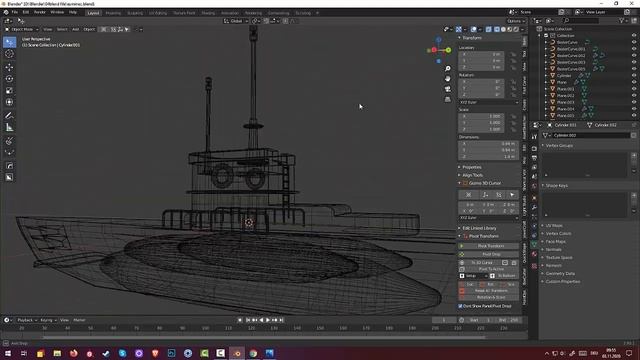Select the Select Box tool in toolbar
Viewport: 640px width, 360px height.
point(9,42)
